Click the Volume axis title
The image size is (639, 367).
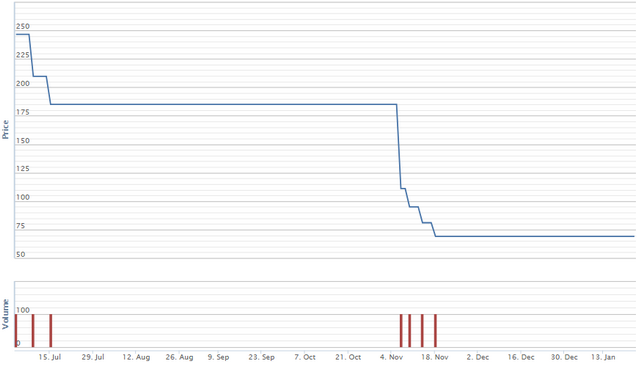click(6, 314)
